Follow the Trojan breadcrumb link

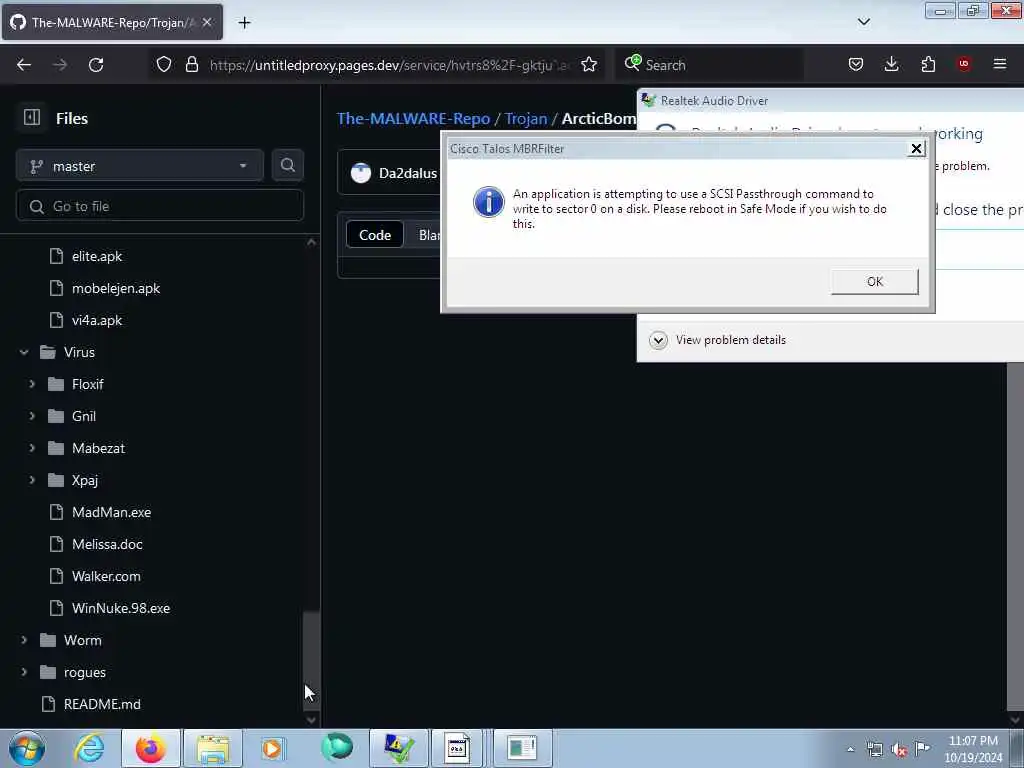pyautogui.click(x=526, y=118)
